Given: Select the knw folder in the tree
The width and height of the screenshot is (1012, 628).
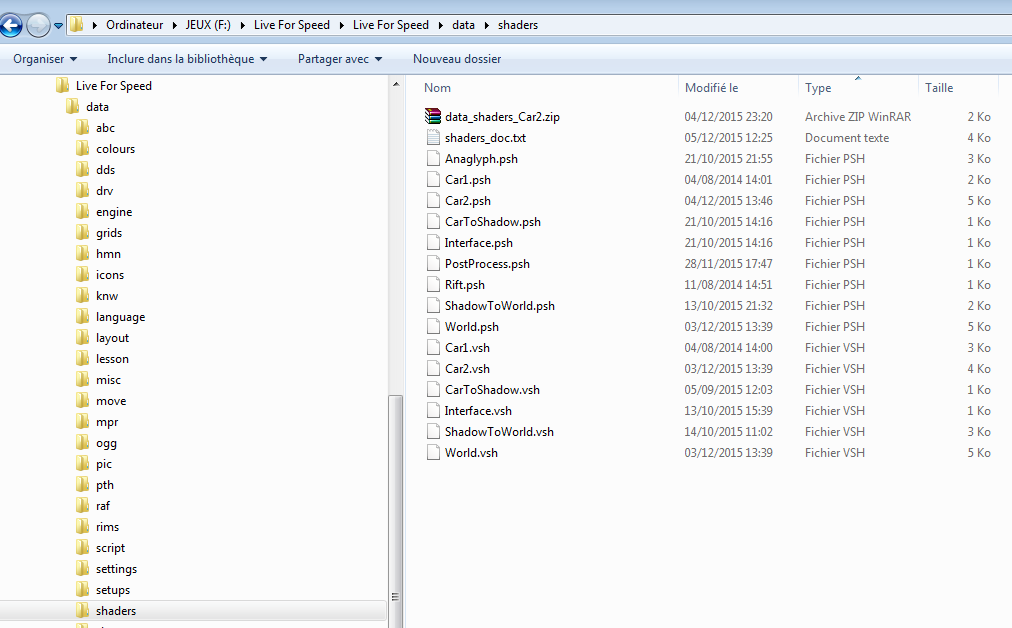Looking at the screenshot, I should [107, 296].
